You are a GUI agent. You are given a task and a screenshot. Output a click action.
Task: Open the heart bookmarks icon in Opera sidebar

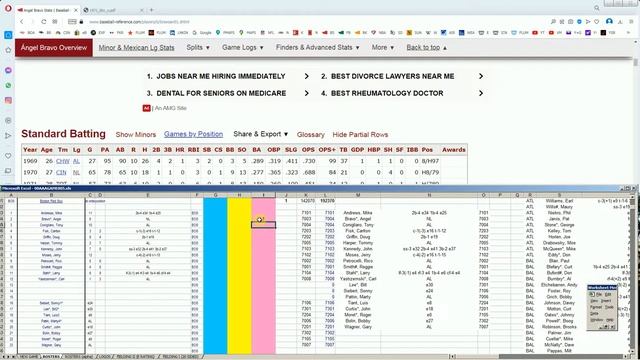[x=8, y=156]
